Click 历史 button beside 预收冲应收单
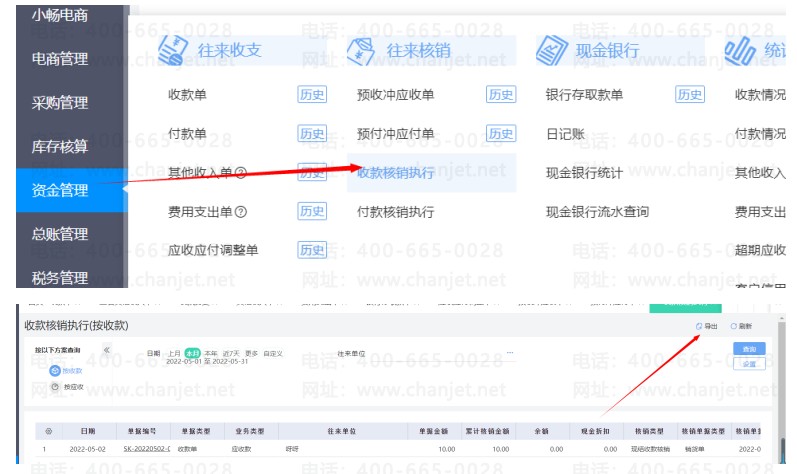This screenshot has height=474, width=797. (501, 94)
